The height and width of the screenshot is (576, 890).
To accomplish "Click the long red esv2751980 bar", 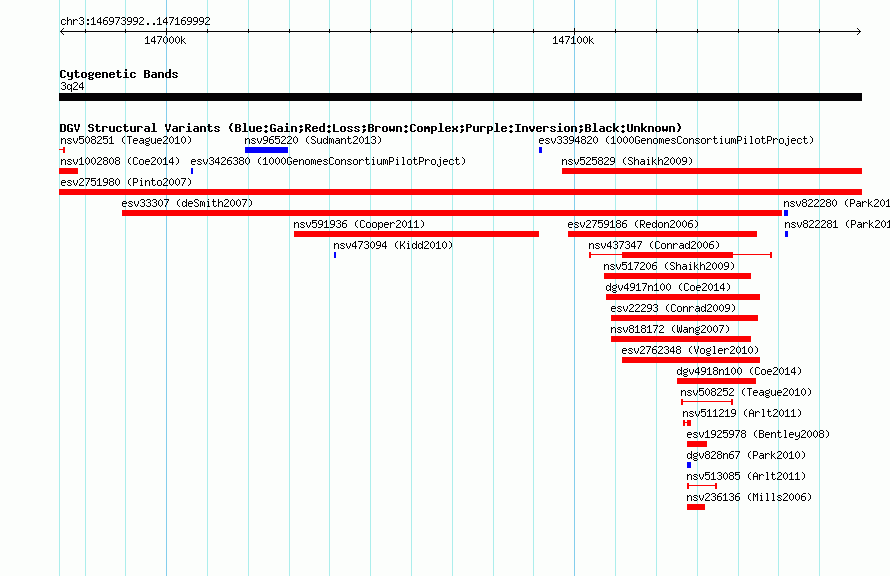I will tap(460, 192).
